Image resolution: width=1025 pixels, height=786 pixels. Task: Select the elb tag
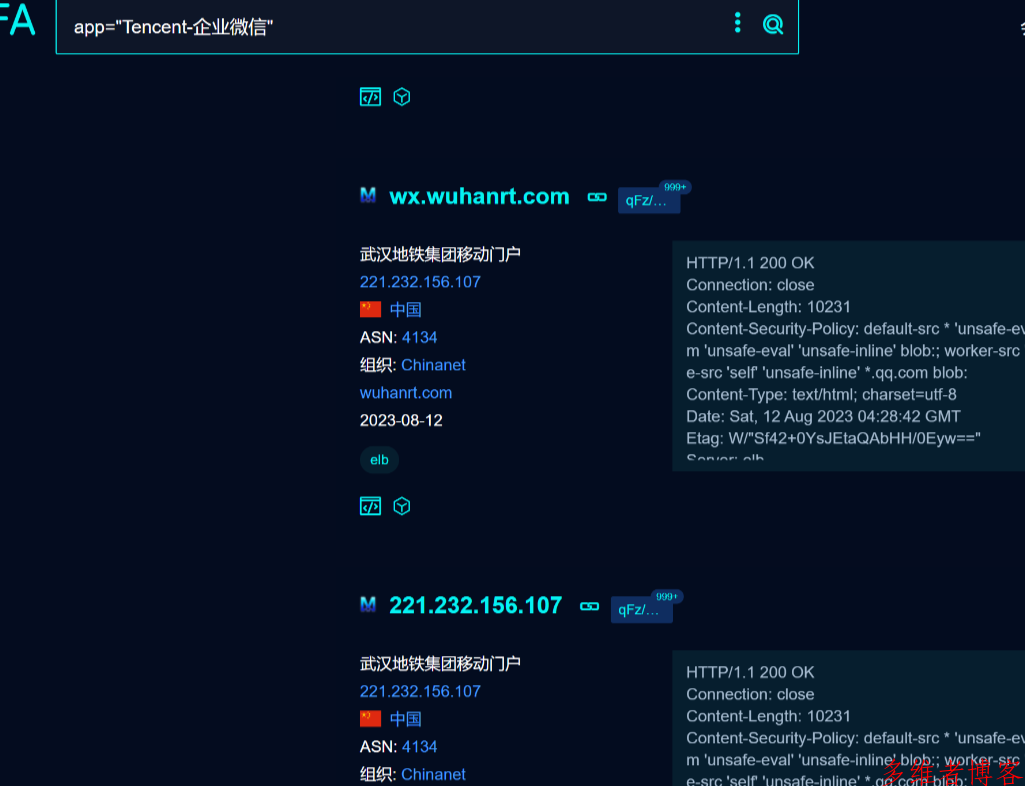(x=379, y=460)
